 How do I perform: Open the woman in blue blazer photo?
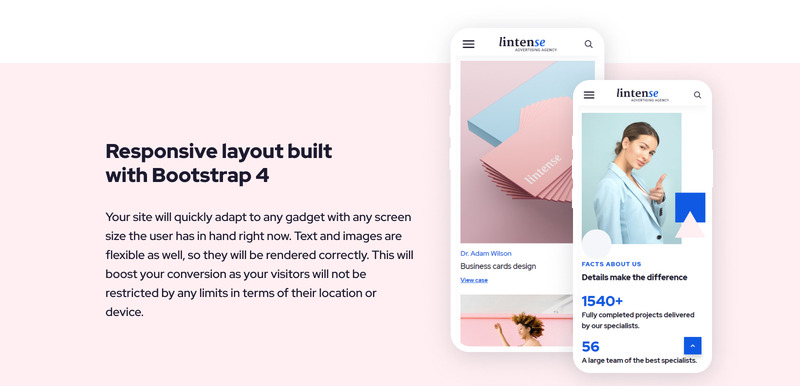pyautogui.click(x=631, y=178)
